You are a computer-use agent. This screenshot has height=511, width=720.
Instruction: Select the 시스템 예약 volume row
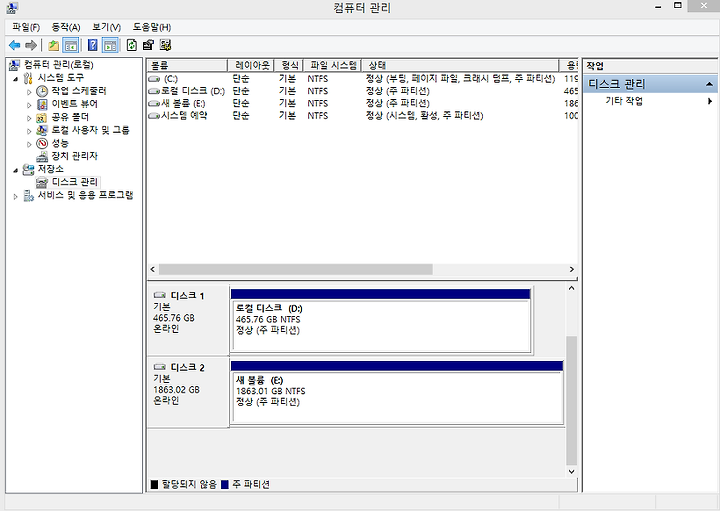tap(362, 116)
